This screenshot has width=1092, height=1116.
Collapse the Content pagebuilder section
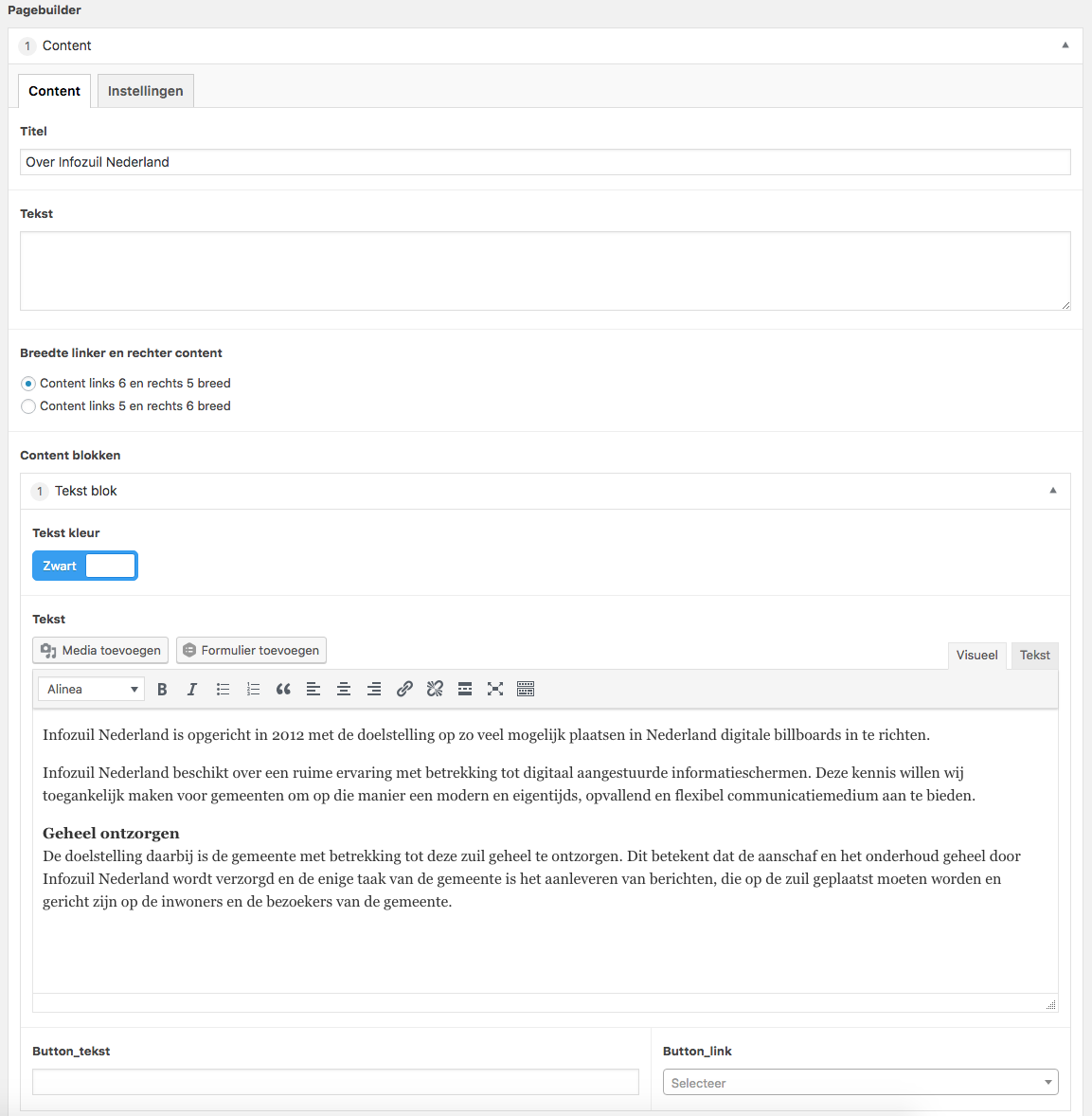tap(1065, 45)
